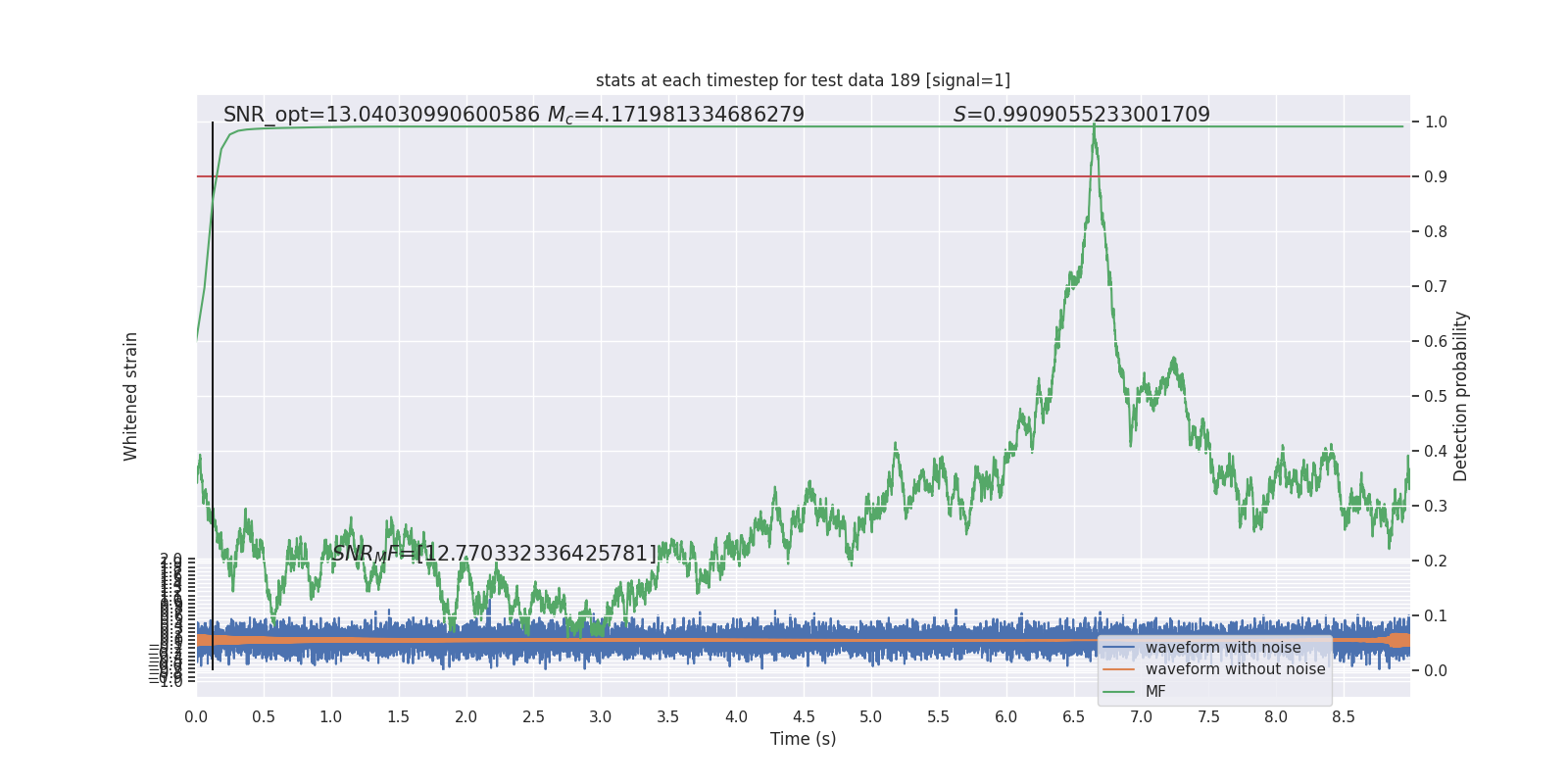Click x-axis tick label 5.0
The image size is (1568, 784).
pos(871,717)
